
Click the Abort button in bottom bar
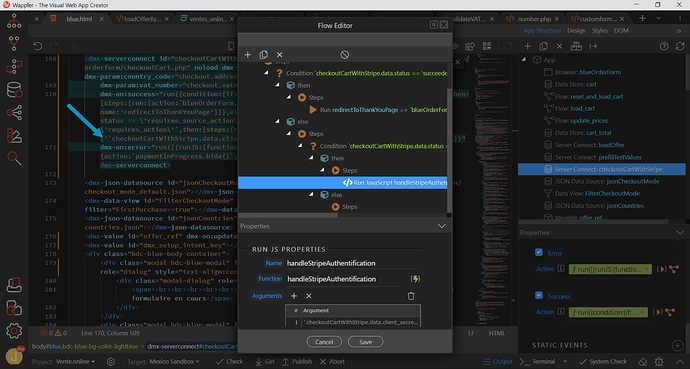[x=332, y=362]
